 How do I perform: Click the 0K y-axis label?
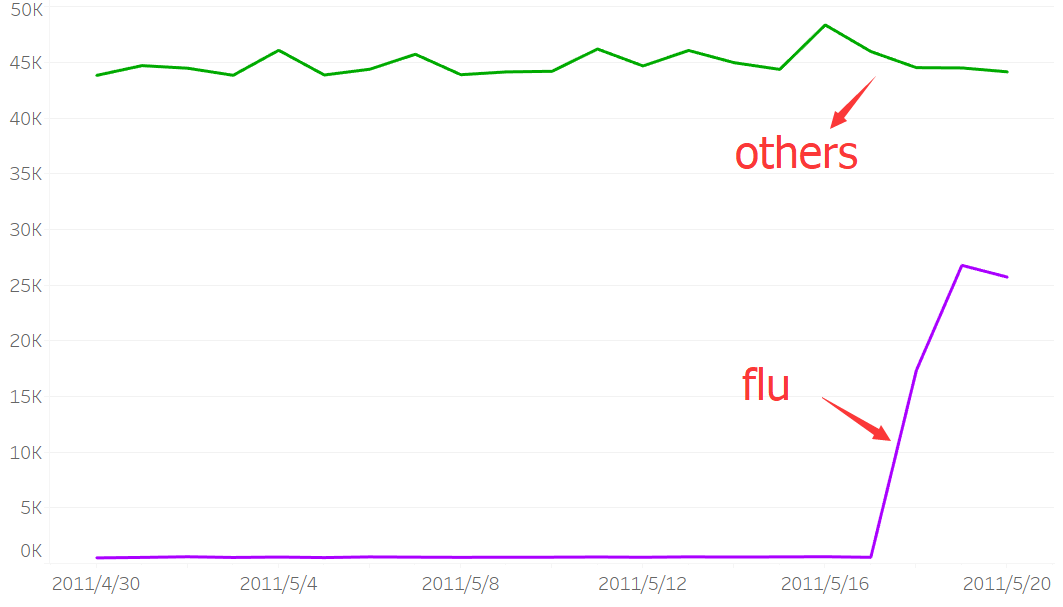coord(31,551)
